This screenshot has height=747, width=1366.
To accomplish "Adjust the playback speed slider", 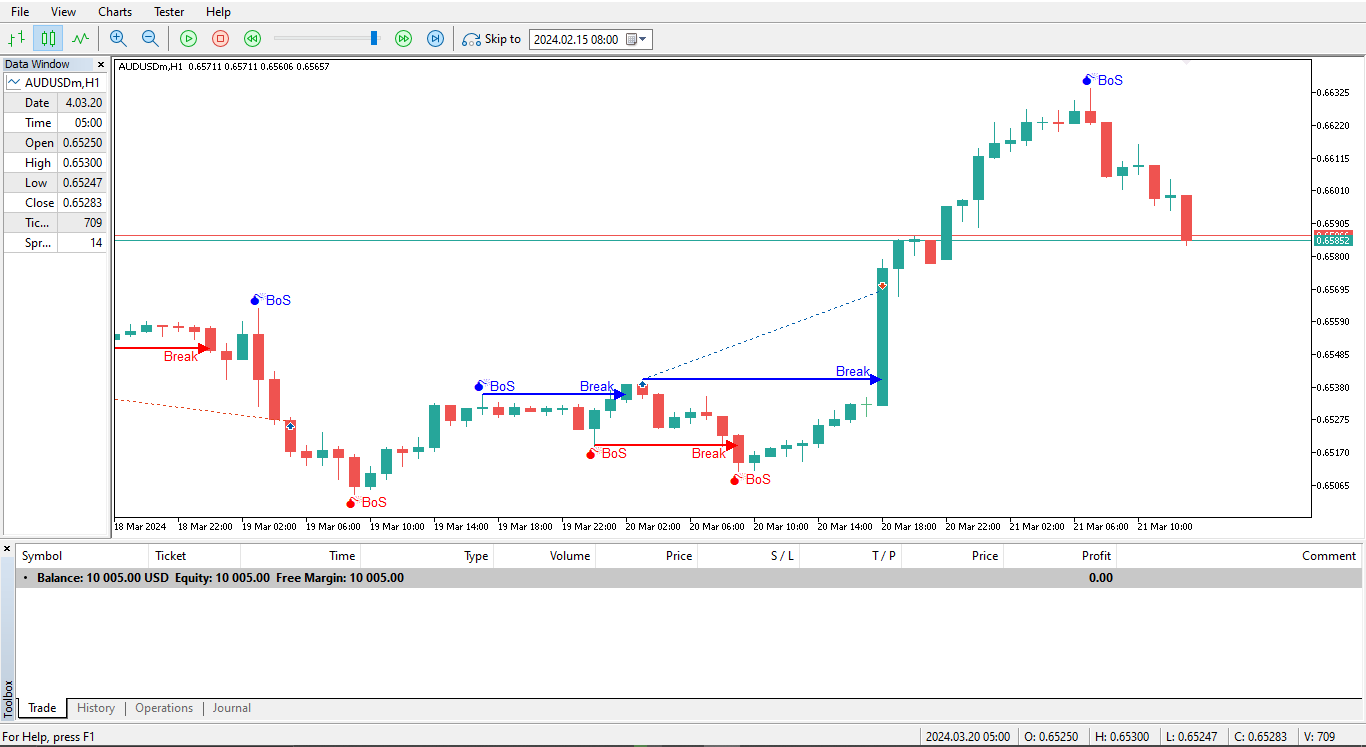I will tap(373, 38).
